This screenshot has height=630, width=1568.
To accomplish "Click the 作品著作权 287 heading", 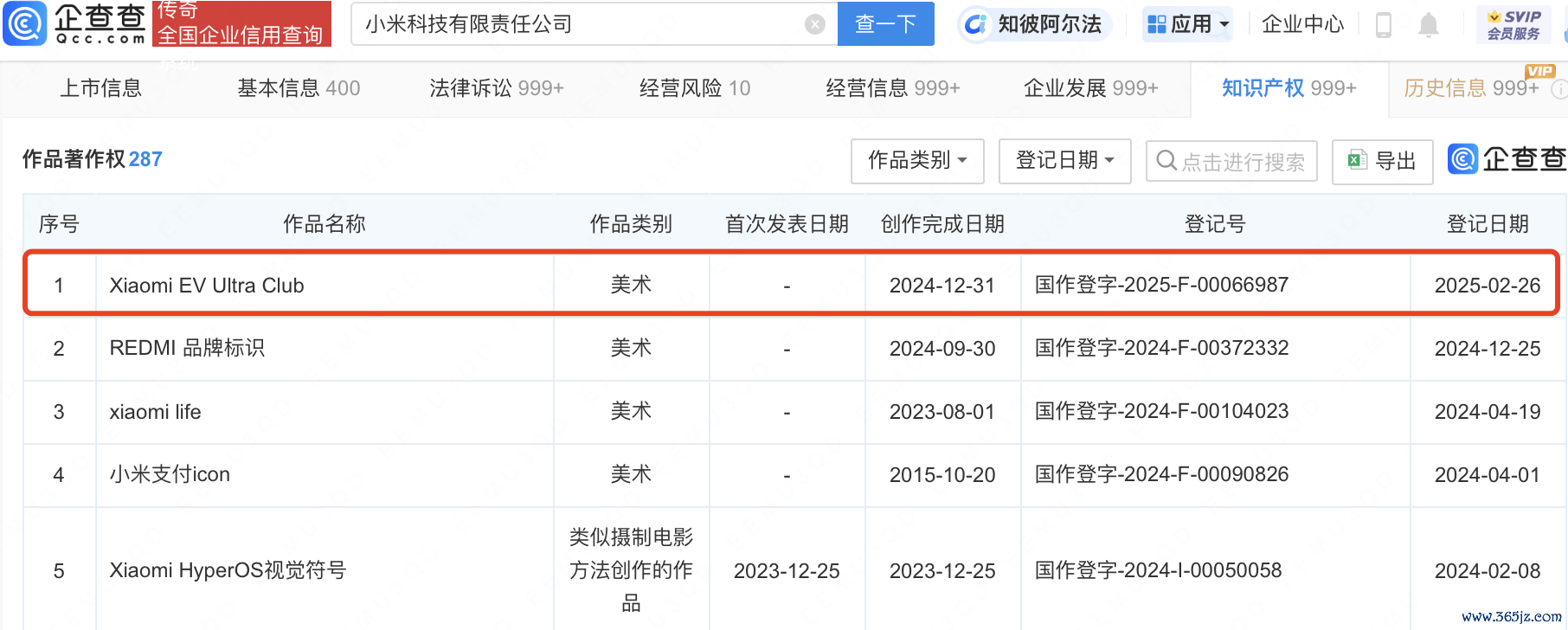I will (92, 159).
